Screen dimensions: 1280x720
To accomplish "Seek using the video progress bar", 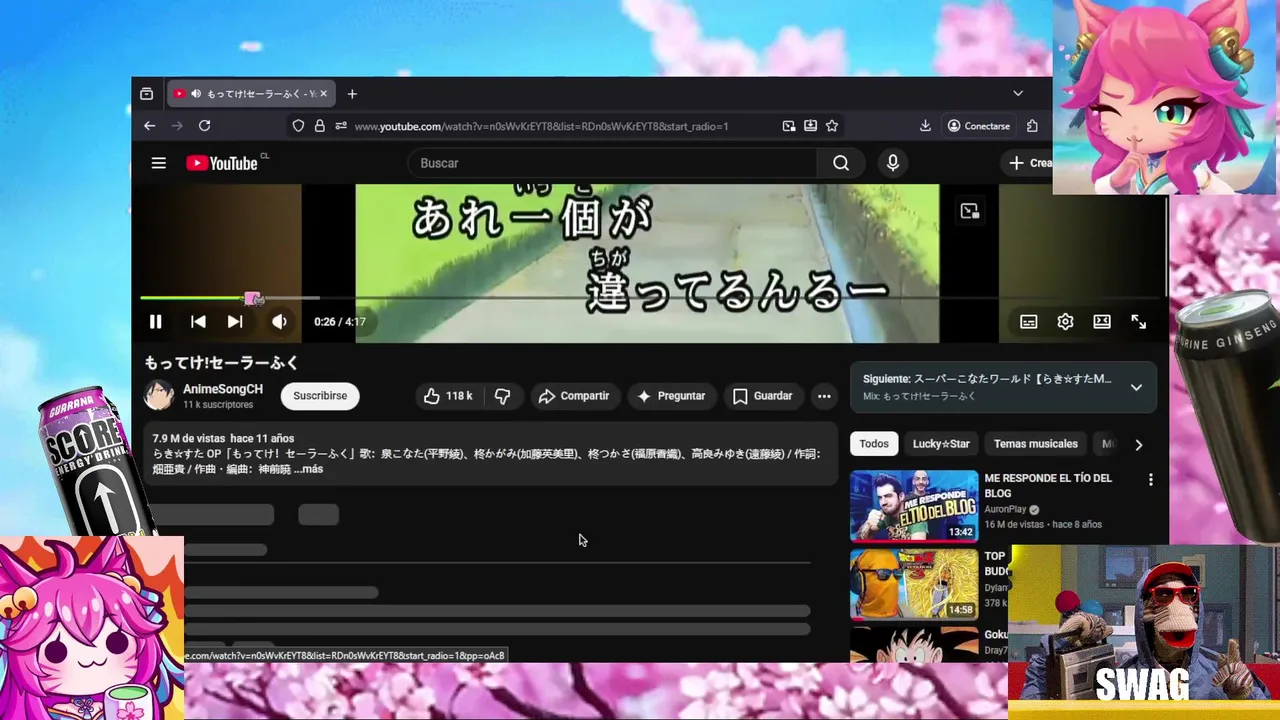I will click(650, 298).
